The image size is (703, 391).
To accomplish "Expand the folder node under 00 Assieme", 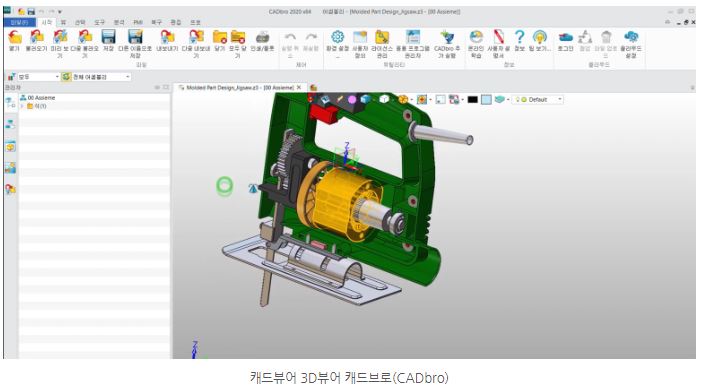I will (22, 106).
